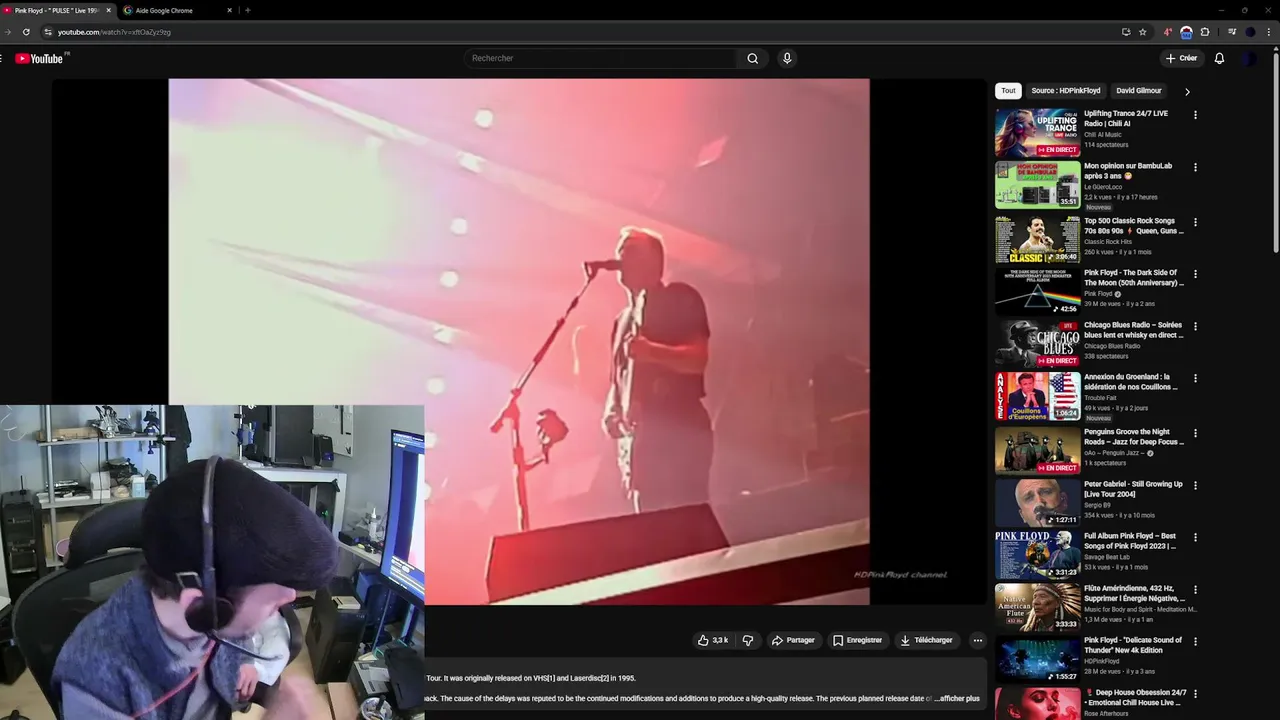Click the Télécharger download button
The height and width of the screenshot is (720, 1280).
926,640
